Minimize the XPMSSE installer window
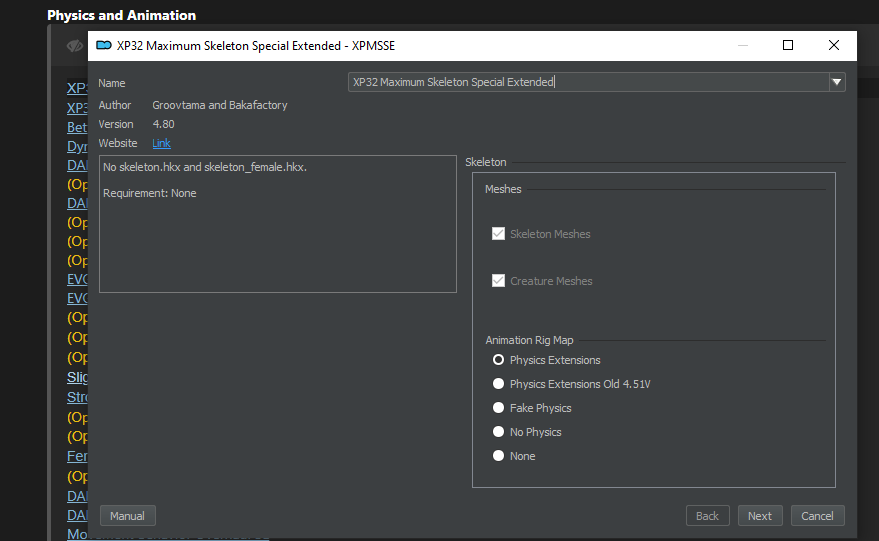Screen dimensions: 879x541 tap(743, 45)
